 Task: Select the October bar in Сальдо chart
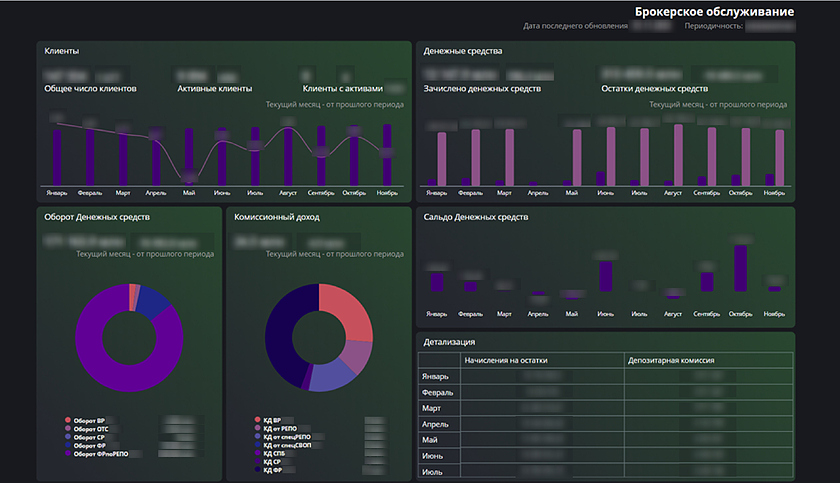740,268
